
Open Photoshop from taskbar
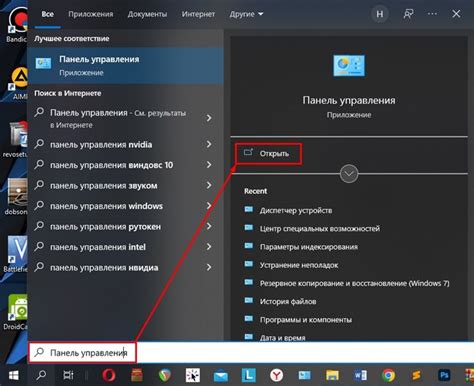pos(444,375)
